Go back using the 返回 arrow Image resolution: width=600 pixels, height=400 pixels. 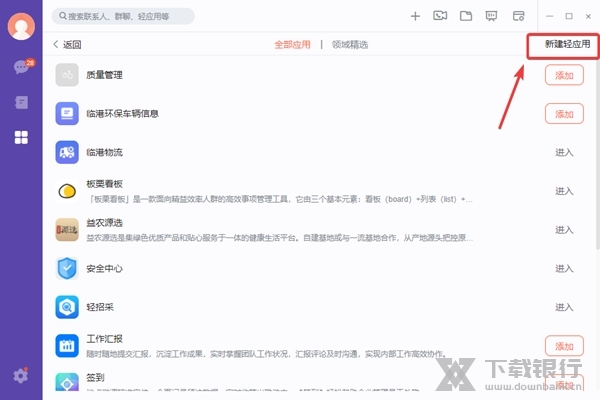coord(67,44)
